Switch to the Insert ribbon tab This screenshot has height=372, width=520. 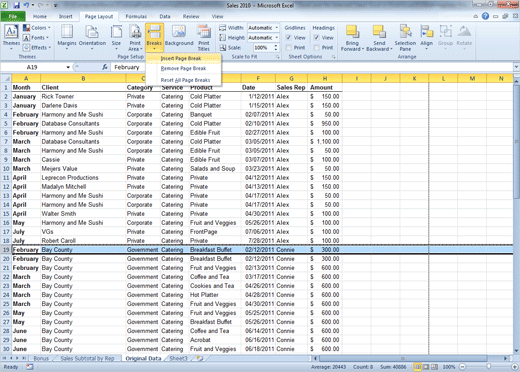[66, 16]
